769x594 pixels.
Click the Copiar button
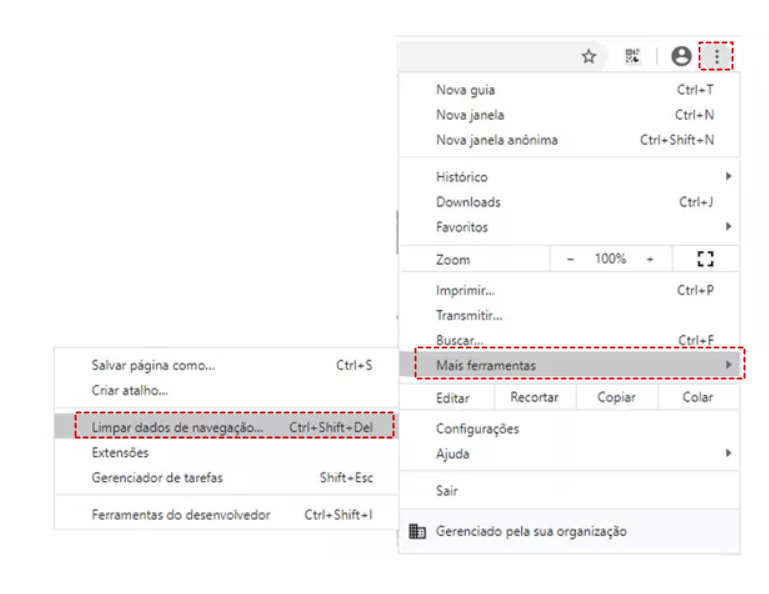pos(616,397)
